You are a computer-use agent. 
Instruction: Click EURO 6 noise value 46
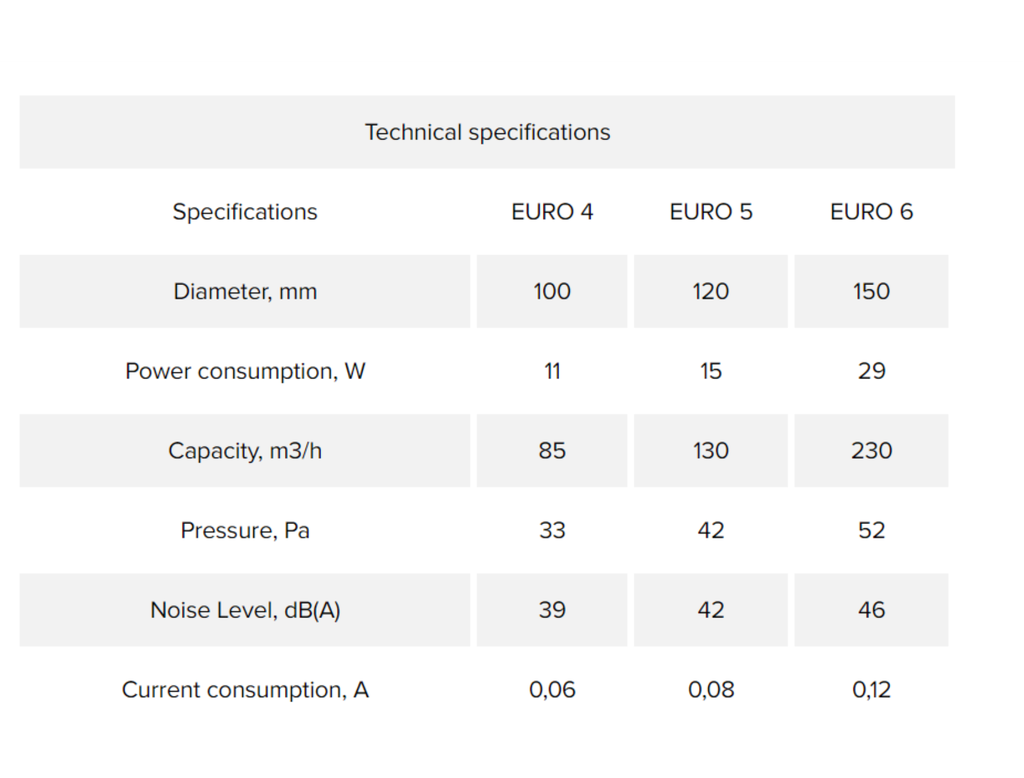pos(871,610)
